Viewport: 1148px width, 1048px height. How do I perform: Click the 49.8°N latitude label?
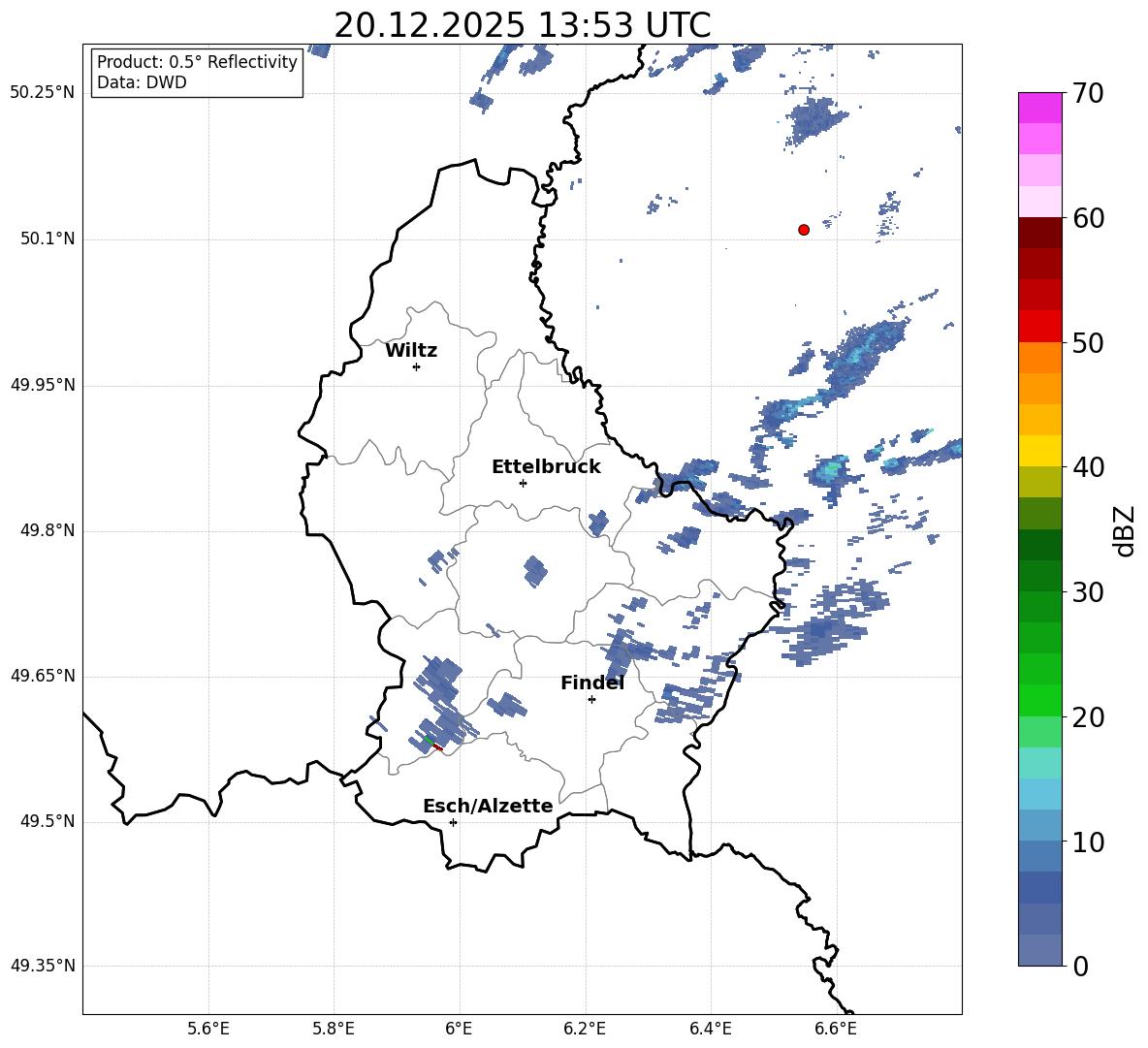point(47,530)
